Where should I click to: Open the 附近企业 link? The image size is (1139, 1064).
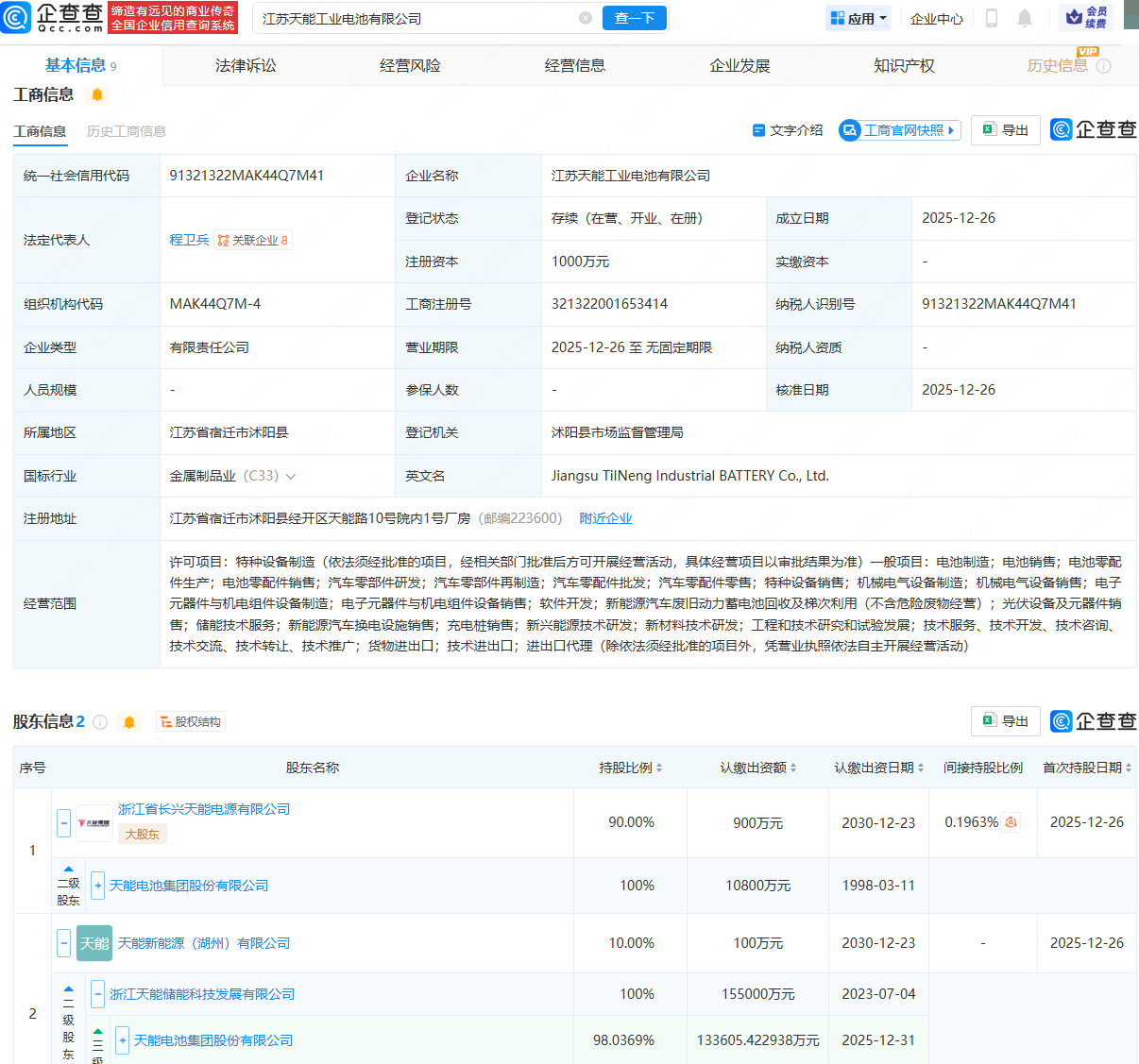click(x=605, y=518)
